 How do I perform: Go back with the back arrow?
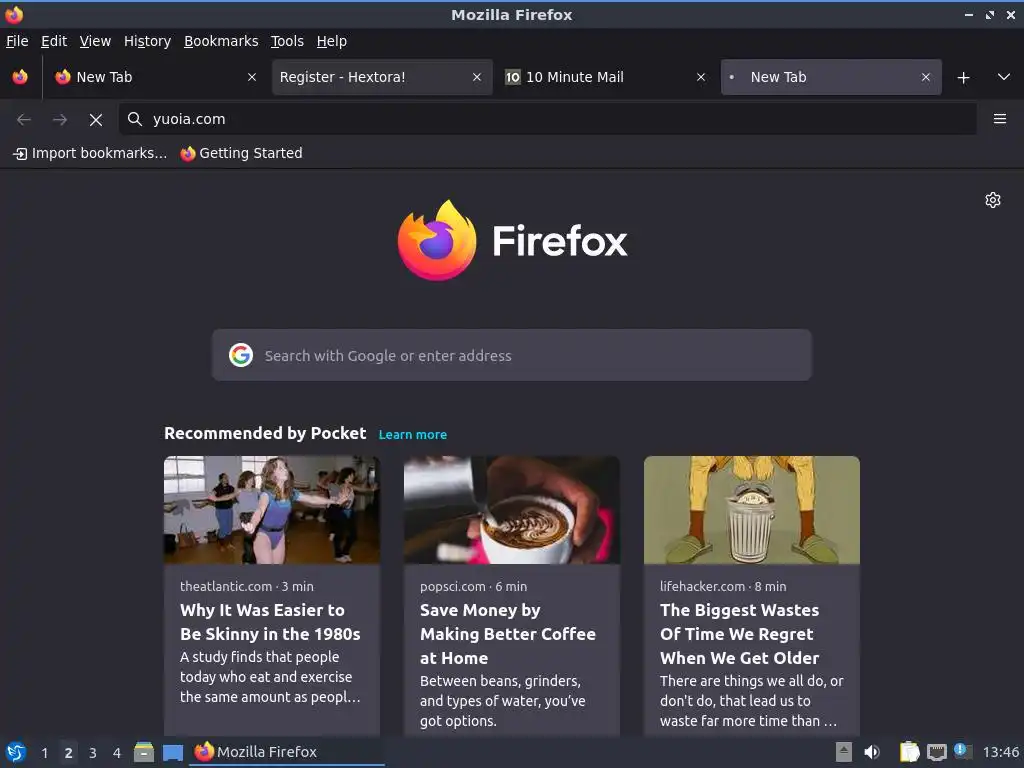click(24, 120)
